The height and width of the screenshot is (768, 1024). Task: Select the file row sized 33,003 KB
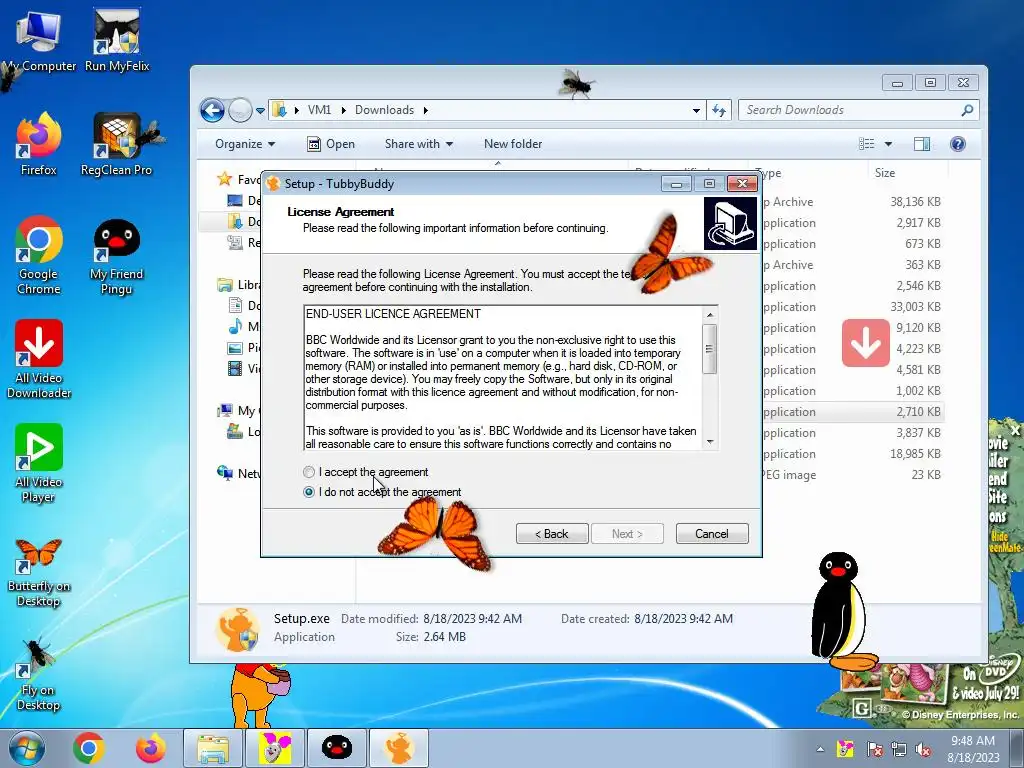853,306
